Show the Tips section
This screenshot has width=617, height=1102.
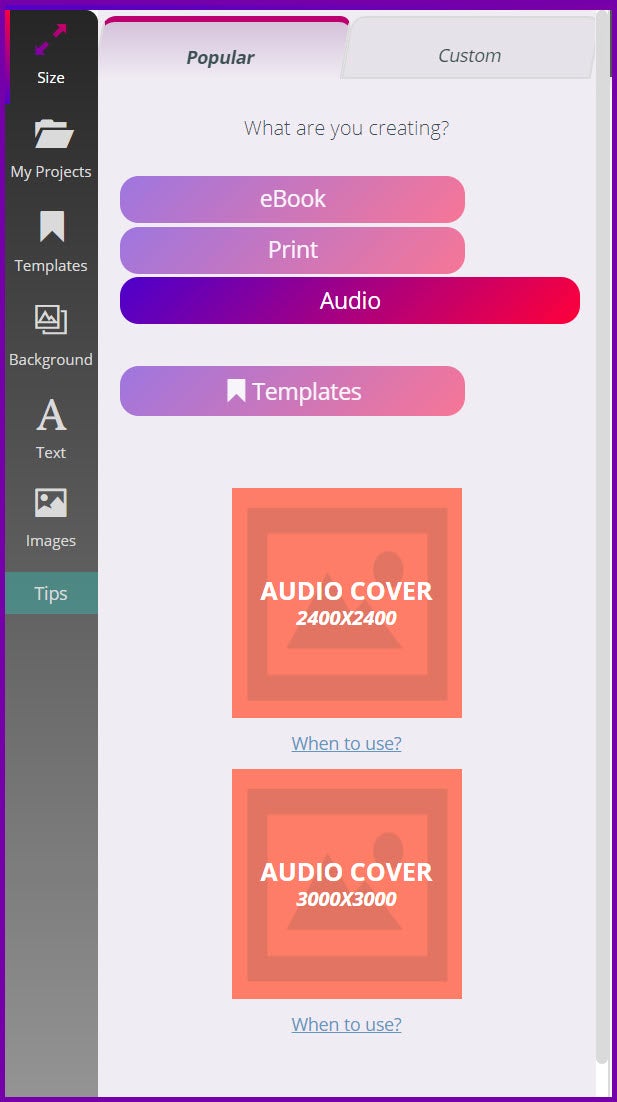(51, 593)
